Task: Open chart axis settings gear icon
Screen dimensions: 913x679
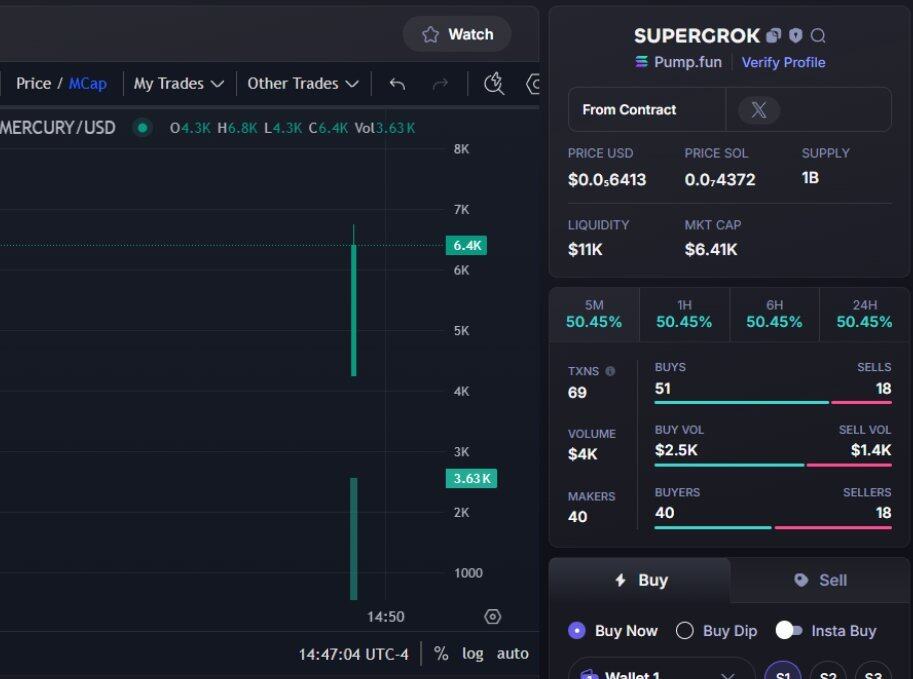Action: pyautogui.click(x=492, y=617)
